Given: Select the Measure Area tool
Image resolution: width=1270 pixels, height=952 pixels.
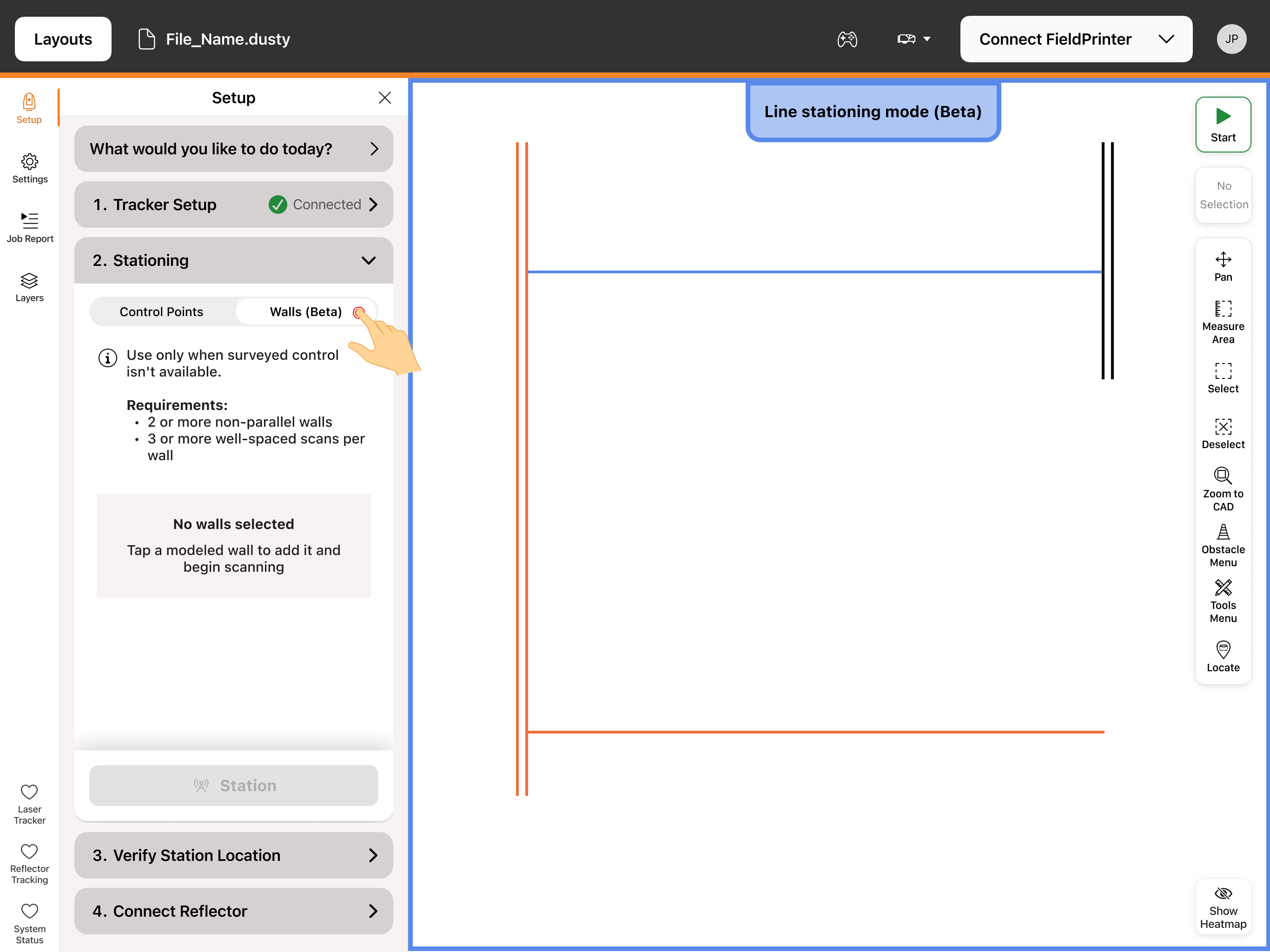Looking at the screenshot, I should (x=1223, y=322).
